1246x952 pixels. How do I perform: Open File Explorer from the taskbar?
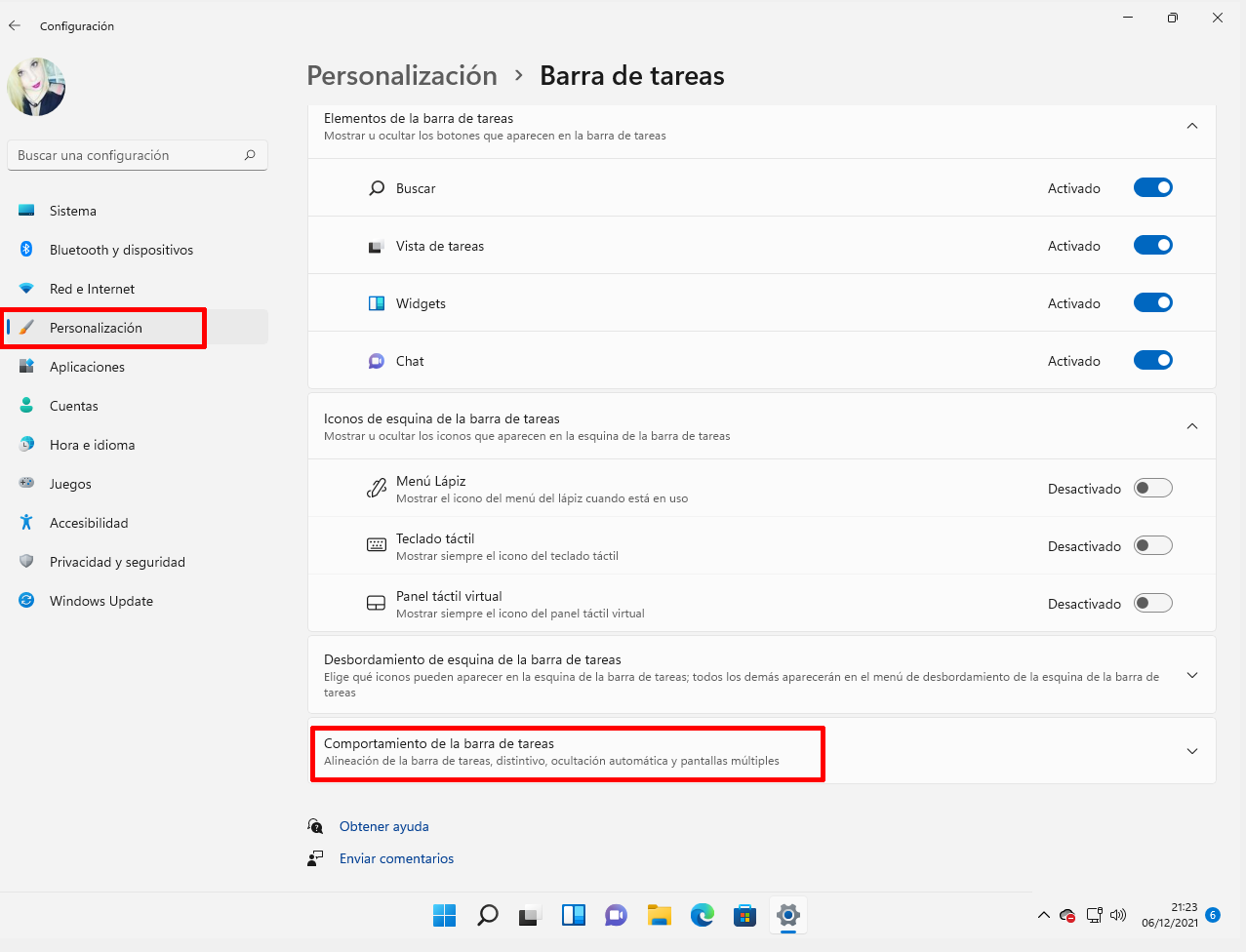(659, 916)
